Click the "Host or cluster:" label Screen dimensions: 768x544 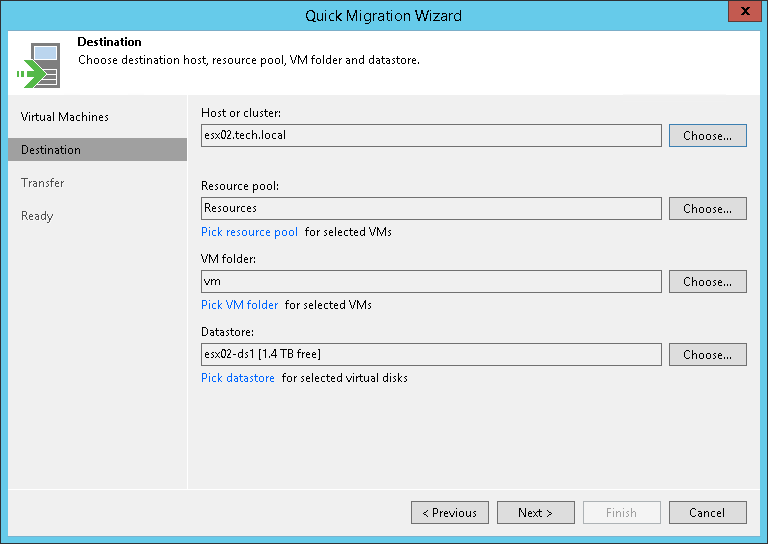(241, 113)
